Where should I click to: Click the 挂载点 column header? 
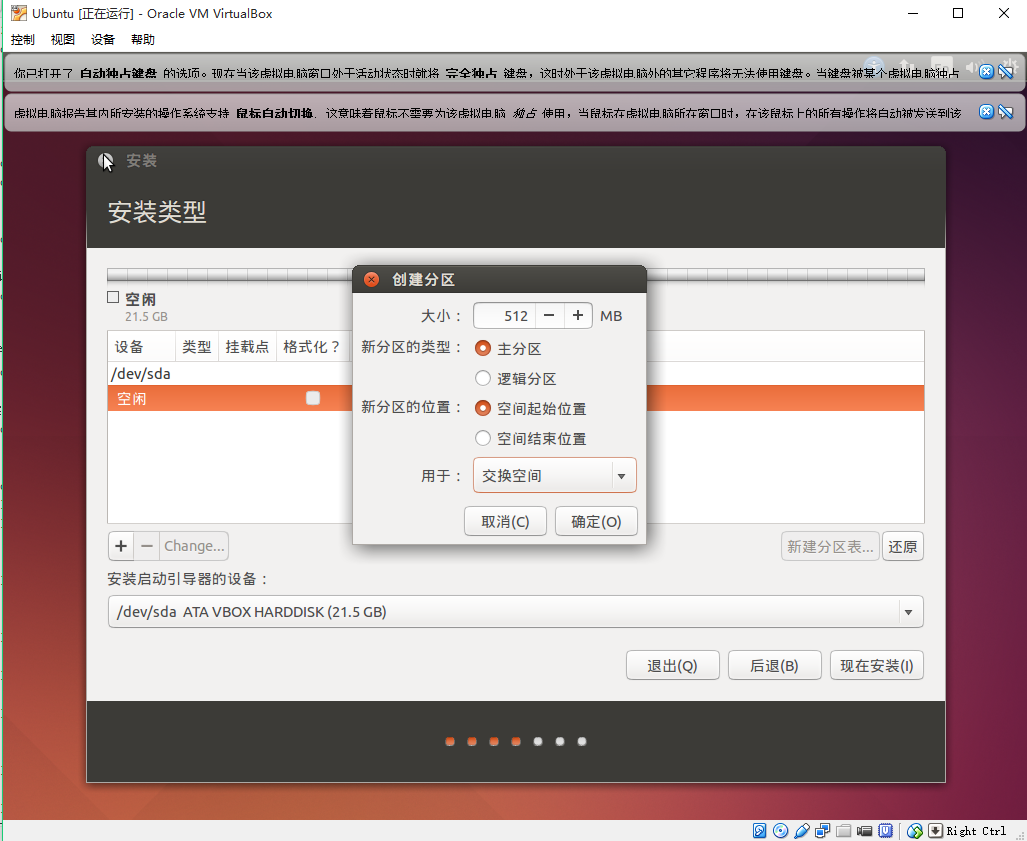tap(247, 346)
